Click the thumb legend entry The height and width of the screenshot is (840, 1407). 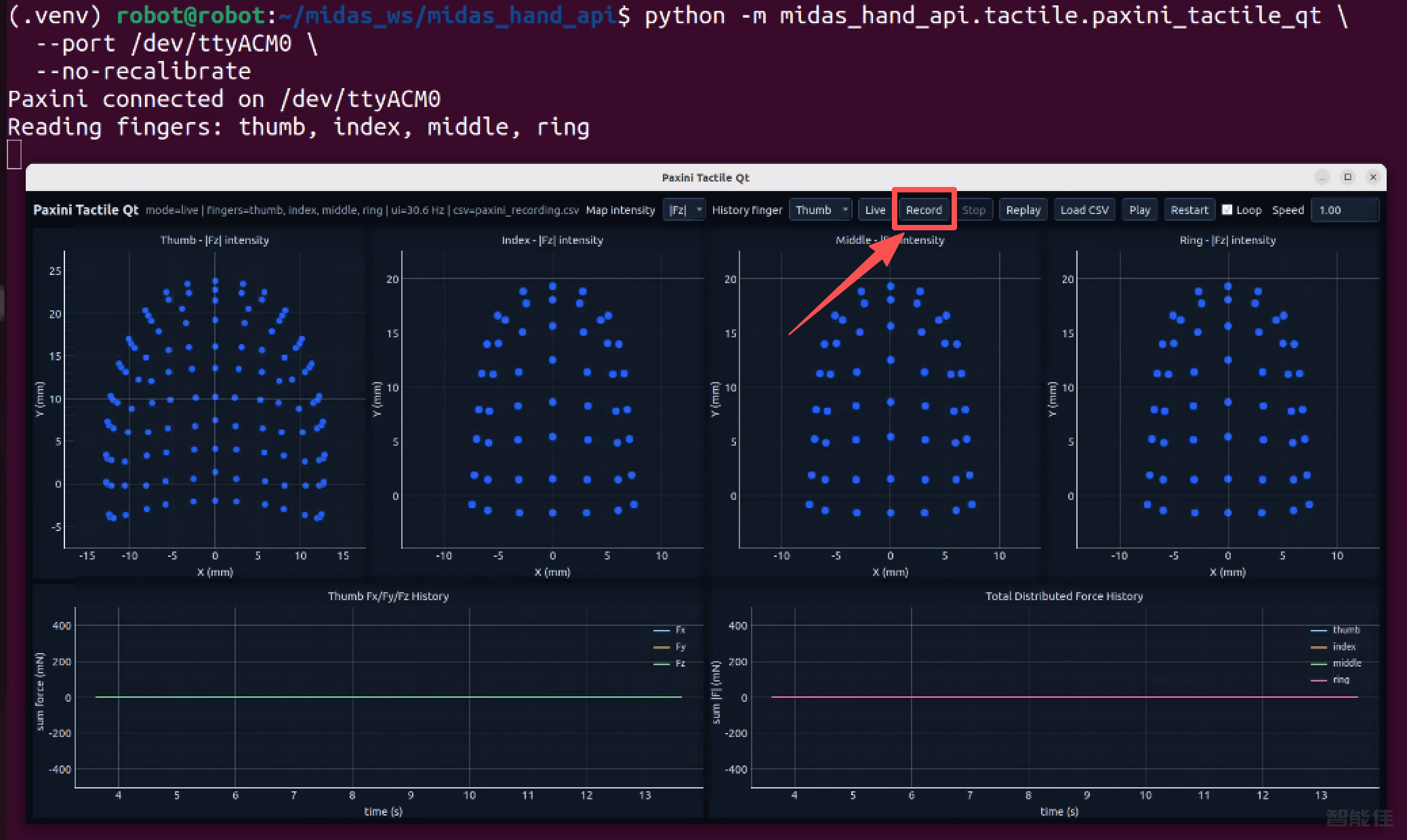[x=1335, y=630]
